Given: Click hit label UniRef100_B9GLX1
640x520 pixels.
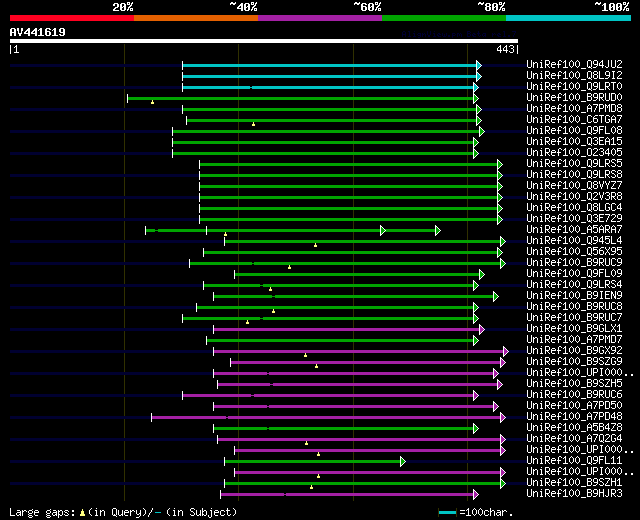Looking at the screenshot, I should [x=574, y=329].
